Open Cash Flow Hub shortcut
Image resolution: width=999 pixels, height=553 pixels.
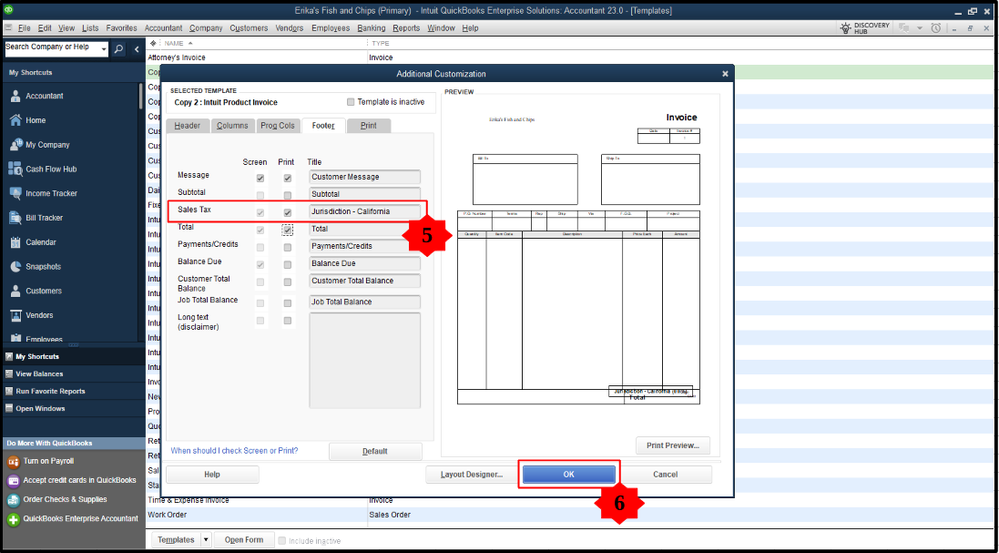coord(51,169)
